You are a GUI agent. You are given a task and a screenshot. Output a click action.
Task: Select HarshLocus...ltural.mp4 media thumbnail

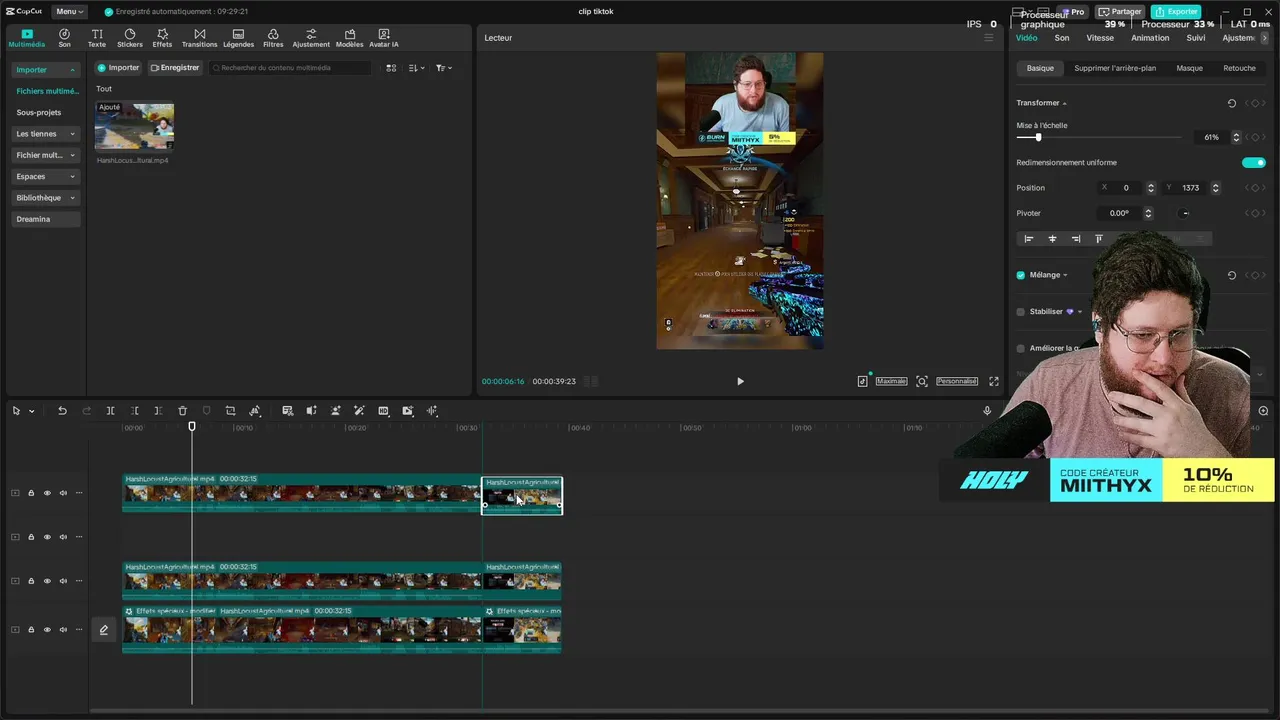[x=134, y=126]
